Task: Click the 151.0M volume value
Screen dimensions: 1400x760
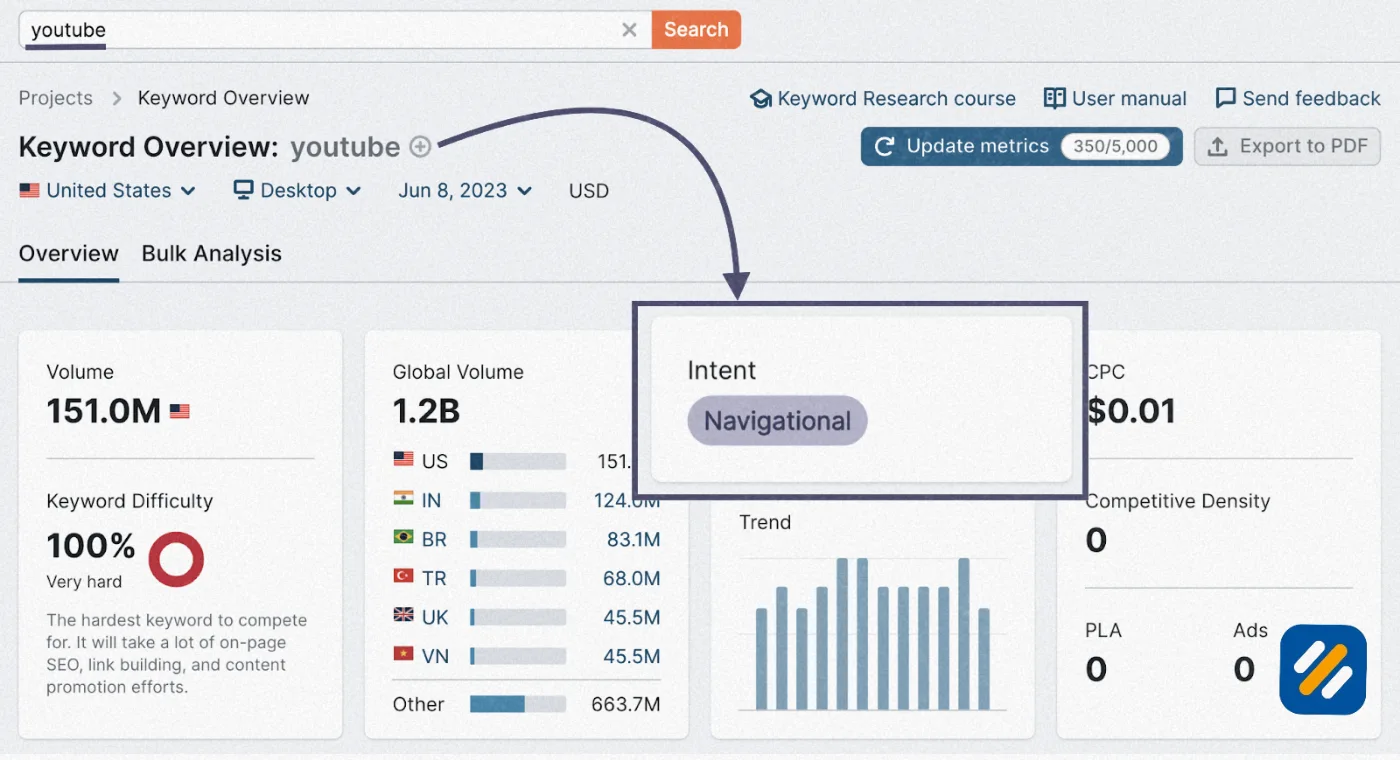Action: coord(104,411)
